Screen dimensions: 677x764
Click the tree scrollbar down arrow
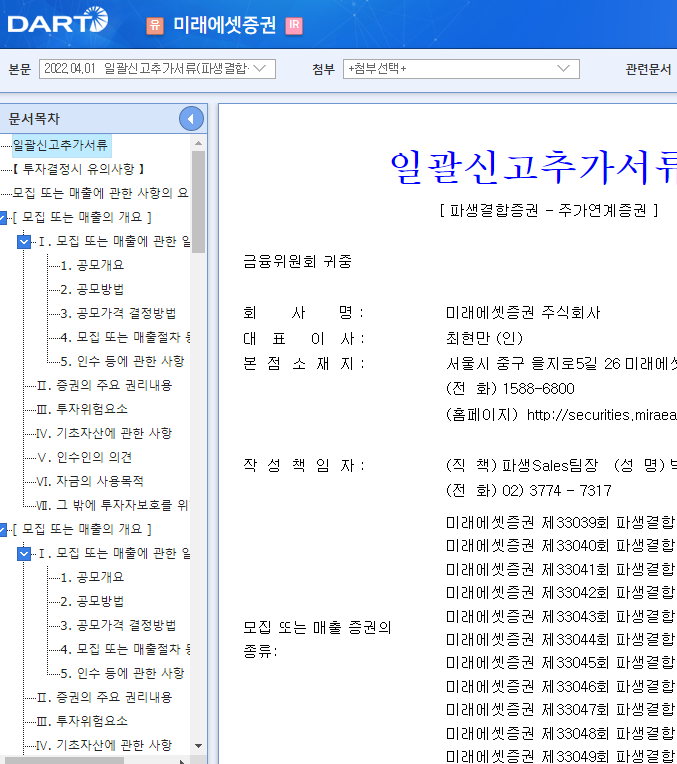(198, 745)
